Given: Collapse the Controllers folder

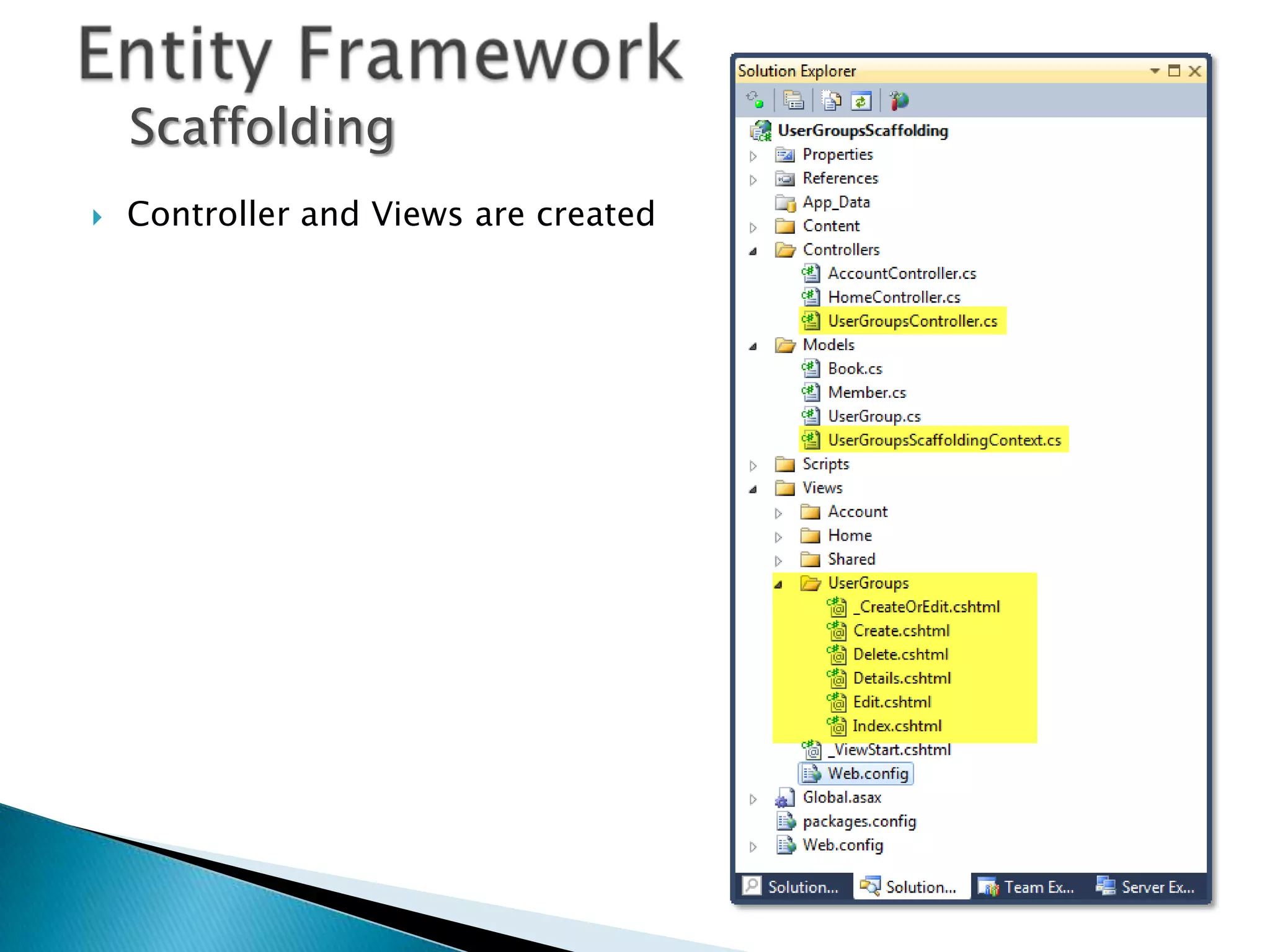Looking at the screenshot, I should coord(753,251).
